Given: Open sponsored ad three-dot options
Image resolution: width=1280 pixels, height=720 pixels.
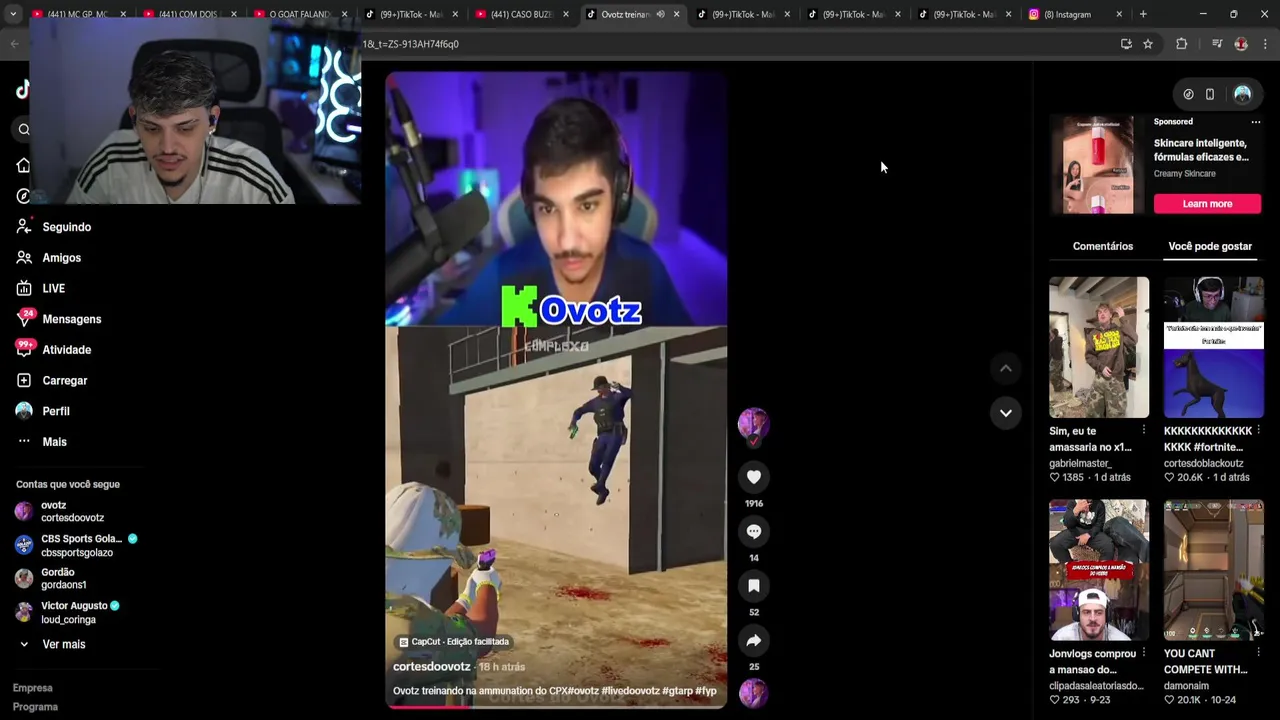Looking at the screenshot, I should [1256, 122].
